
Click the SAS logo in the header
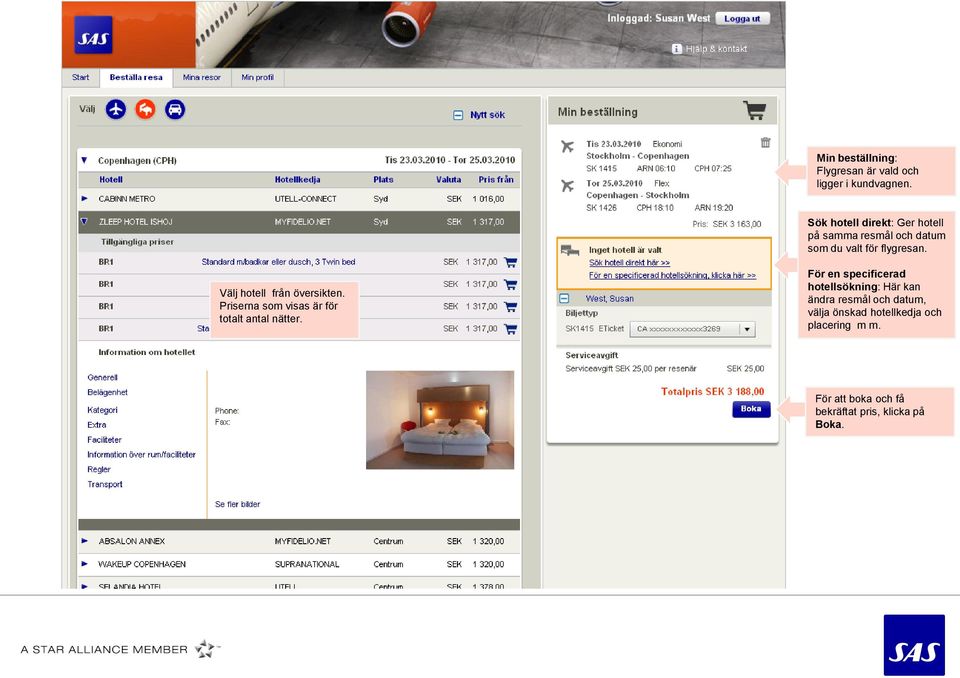93,35
